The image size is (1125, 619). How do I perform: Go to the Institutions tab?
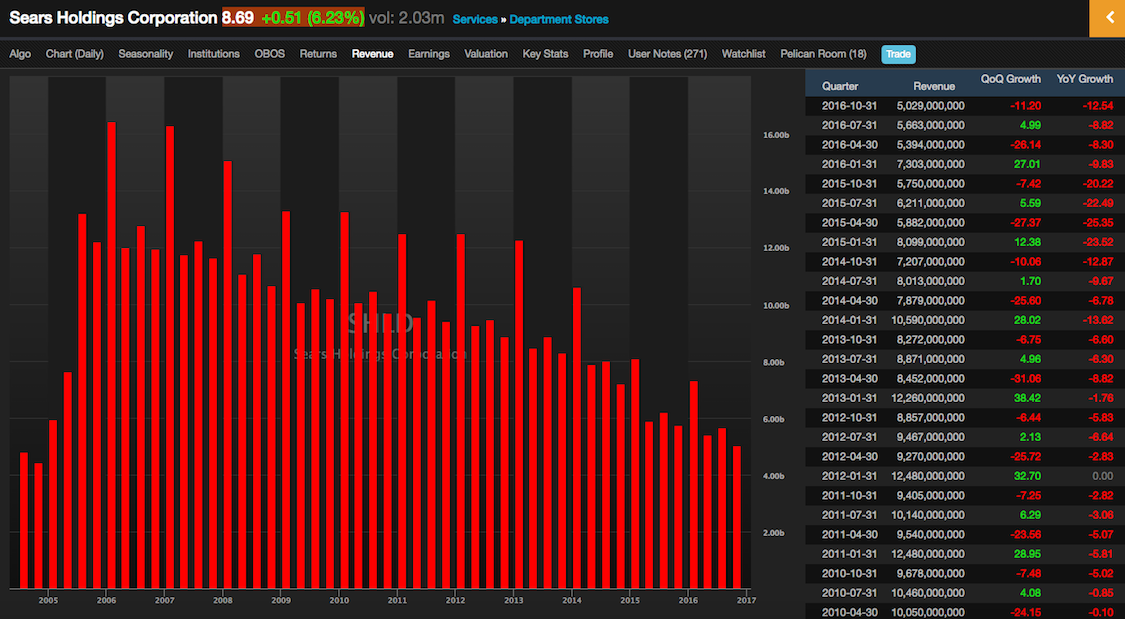point(214,54)
